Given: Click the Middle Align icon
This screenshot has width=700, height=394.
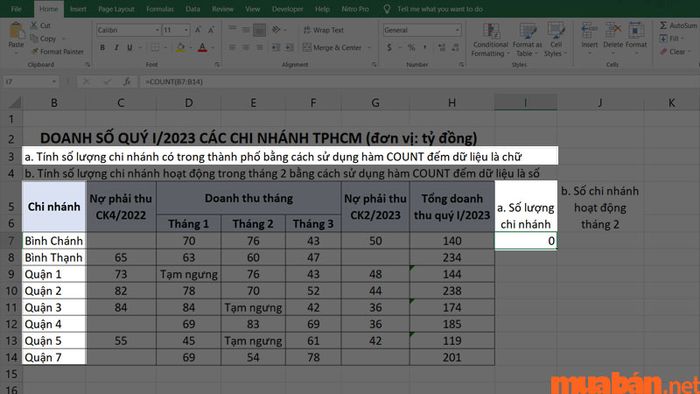Looking at the screenshot, I should [246, 29].
